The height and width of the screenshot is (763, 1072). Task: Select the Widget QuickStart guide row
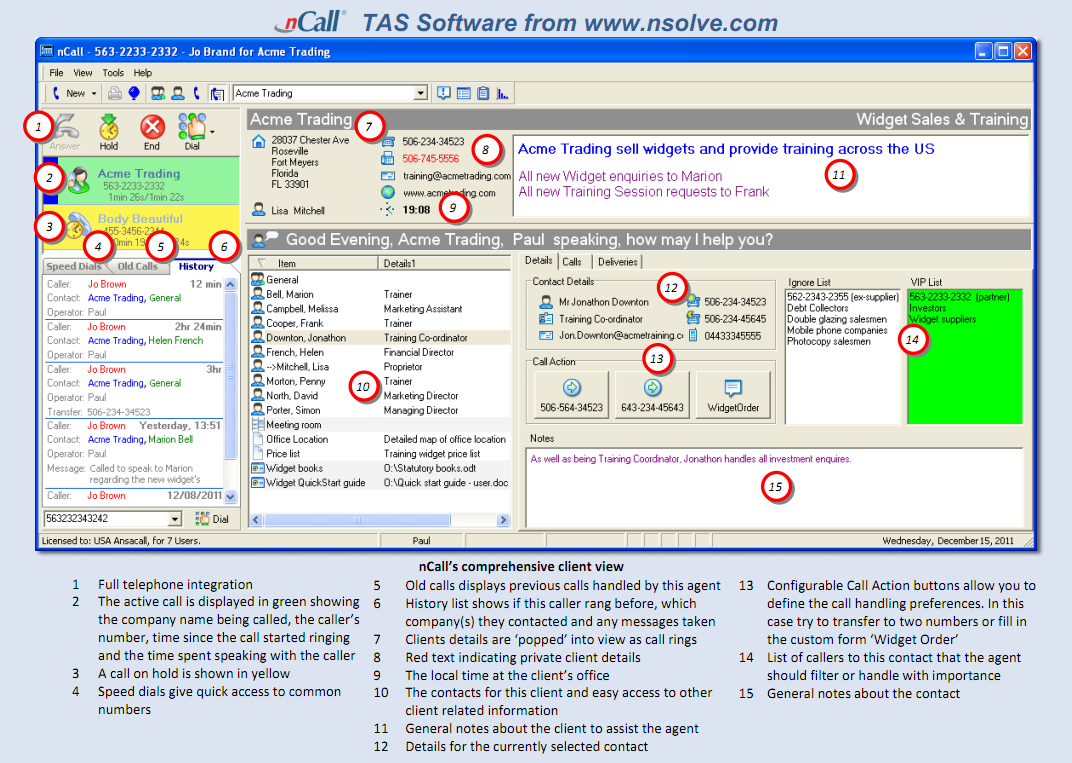point(380,483)
